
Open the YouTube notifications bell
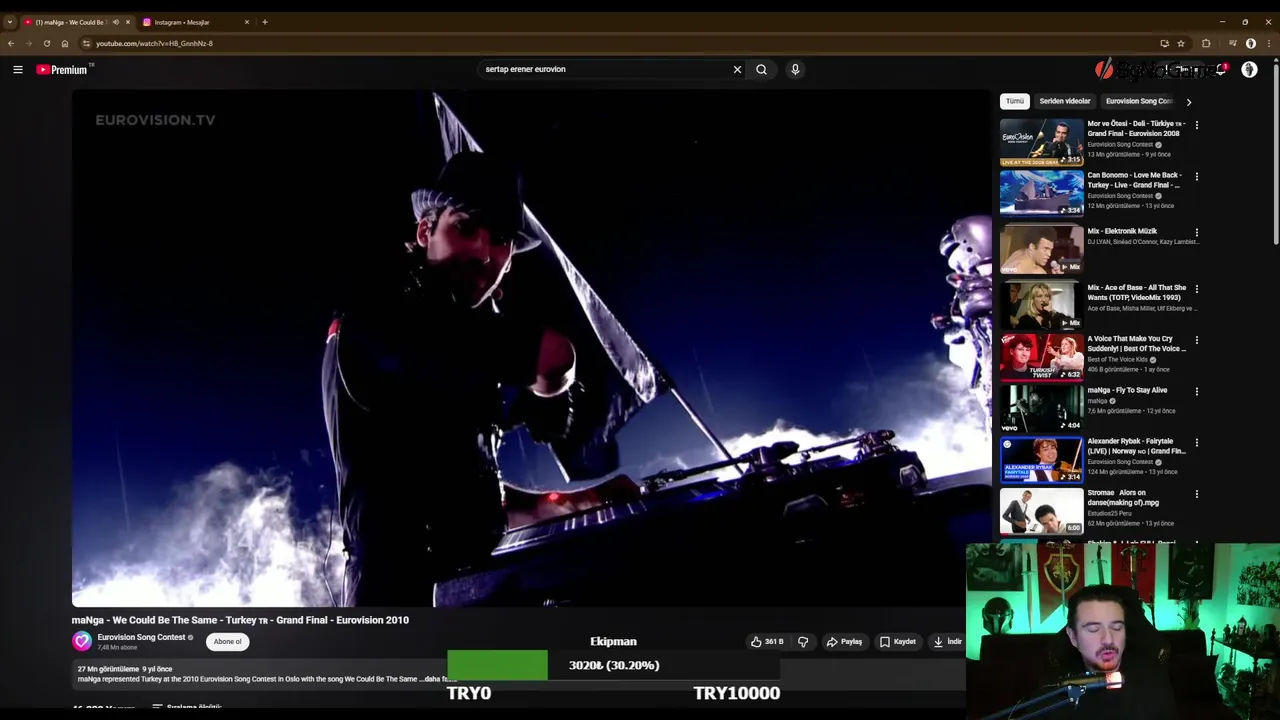[1221, 69]
